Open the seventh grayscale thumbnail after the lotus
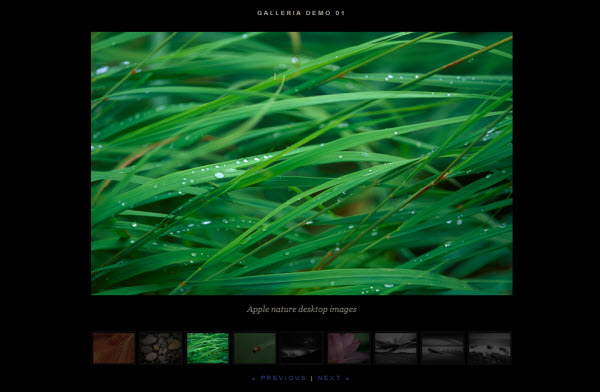 click(396, 348)
